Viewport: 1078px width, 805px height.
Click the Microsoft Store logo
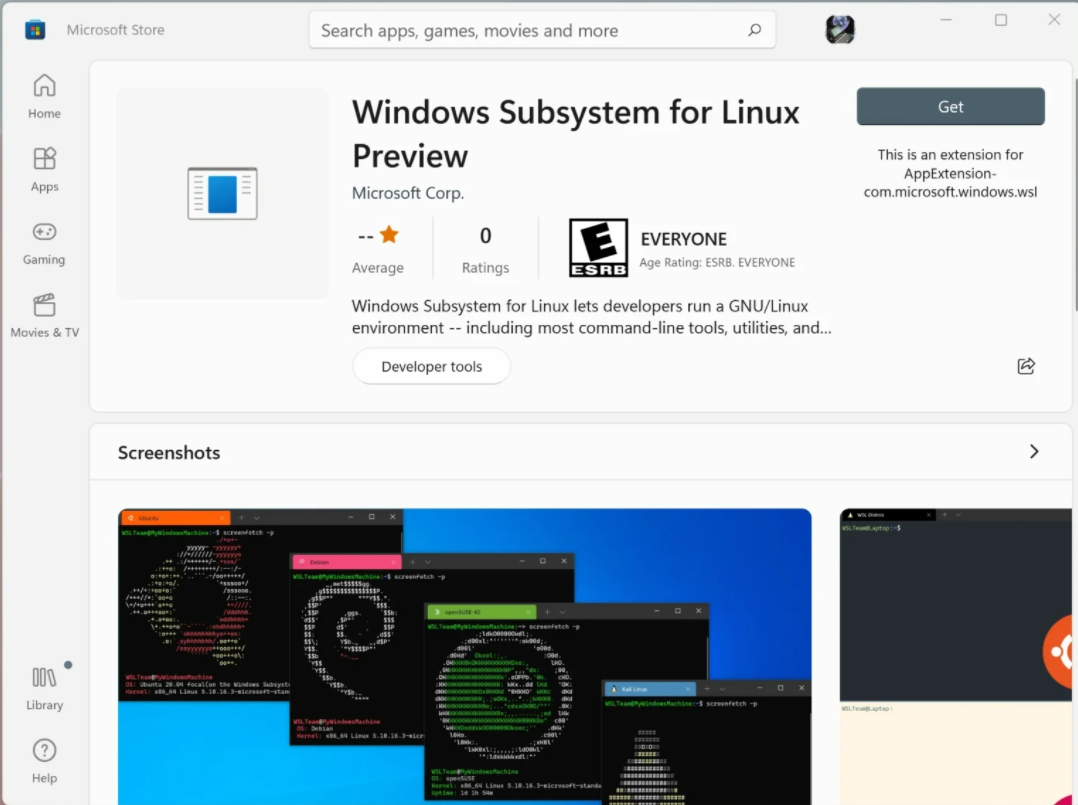(35, 30)
